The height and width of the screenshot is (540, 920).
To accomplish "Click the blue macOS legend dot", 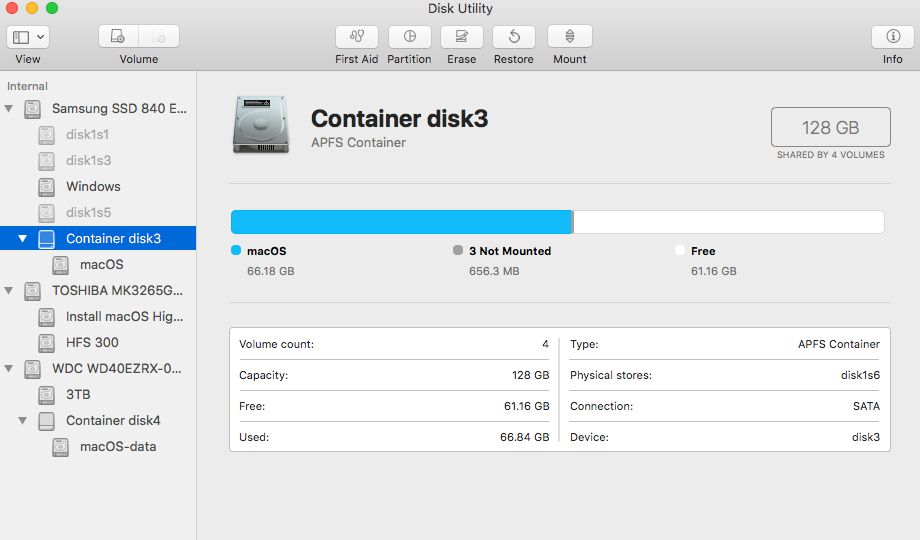I will click(236, 250).
